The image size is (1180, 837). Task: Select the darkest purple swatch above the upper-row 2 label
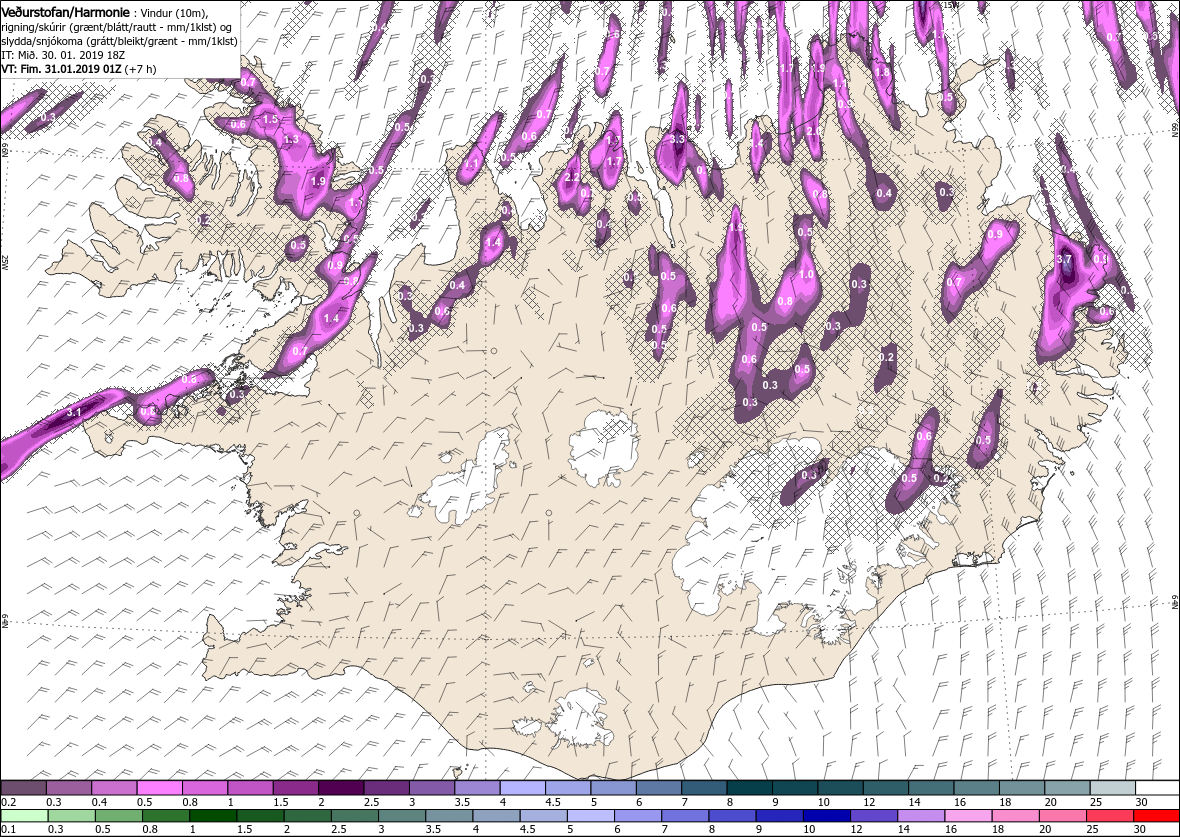point(341,788)
